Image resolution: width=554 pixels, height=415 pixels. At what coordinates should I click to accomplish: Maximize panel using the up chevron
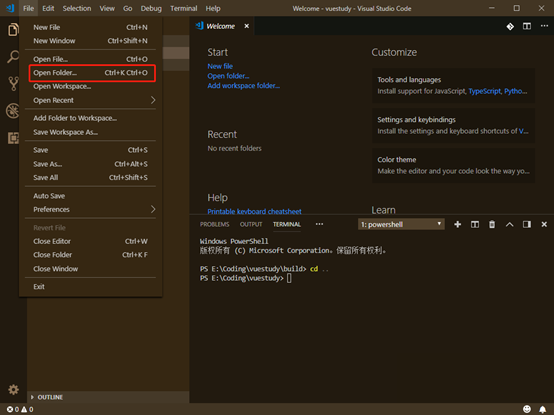(509, 224)
